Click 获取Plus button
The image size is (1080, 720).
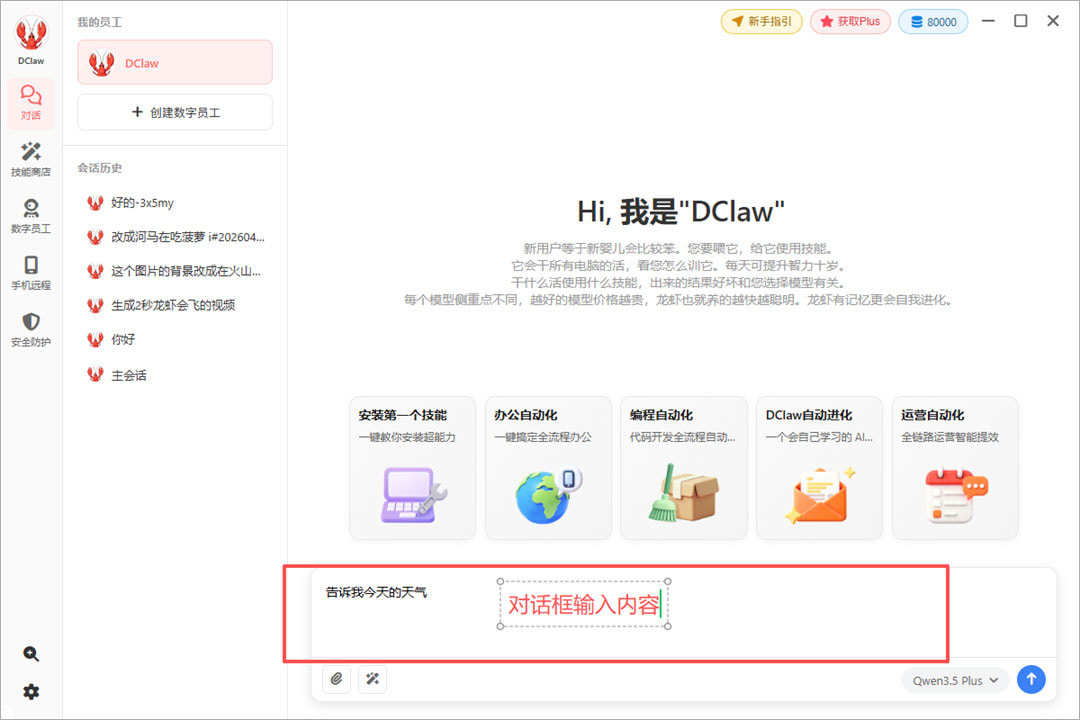tap(850, 21)
